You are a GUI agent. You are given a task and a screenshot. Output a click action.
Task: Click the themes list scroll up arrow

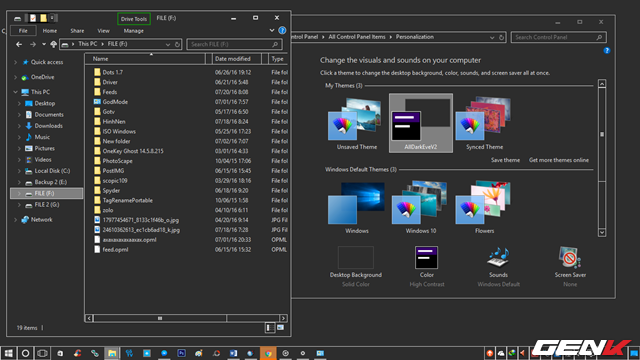coord(602,84)
